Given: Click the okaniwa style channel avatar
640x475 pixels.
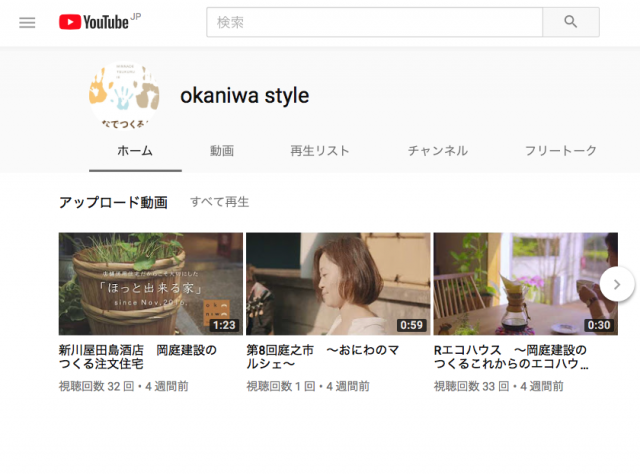Looking at the screenshot, I should click(x=124, y=95).
